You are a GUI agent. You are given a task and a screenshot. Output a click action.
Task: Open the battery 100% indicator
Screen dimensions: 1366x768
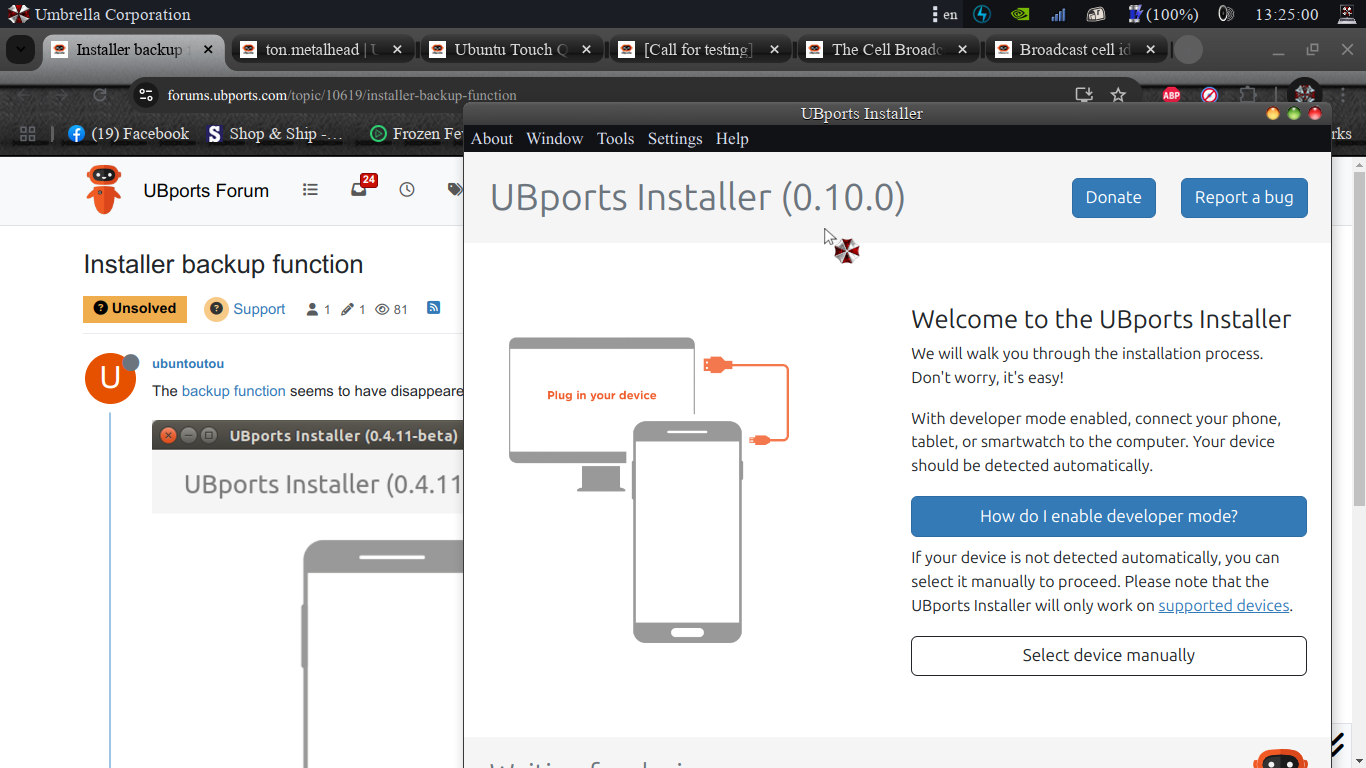pos(1163,14)
